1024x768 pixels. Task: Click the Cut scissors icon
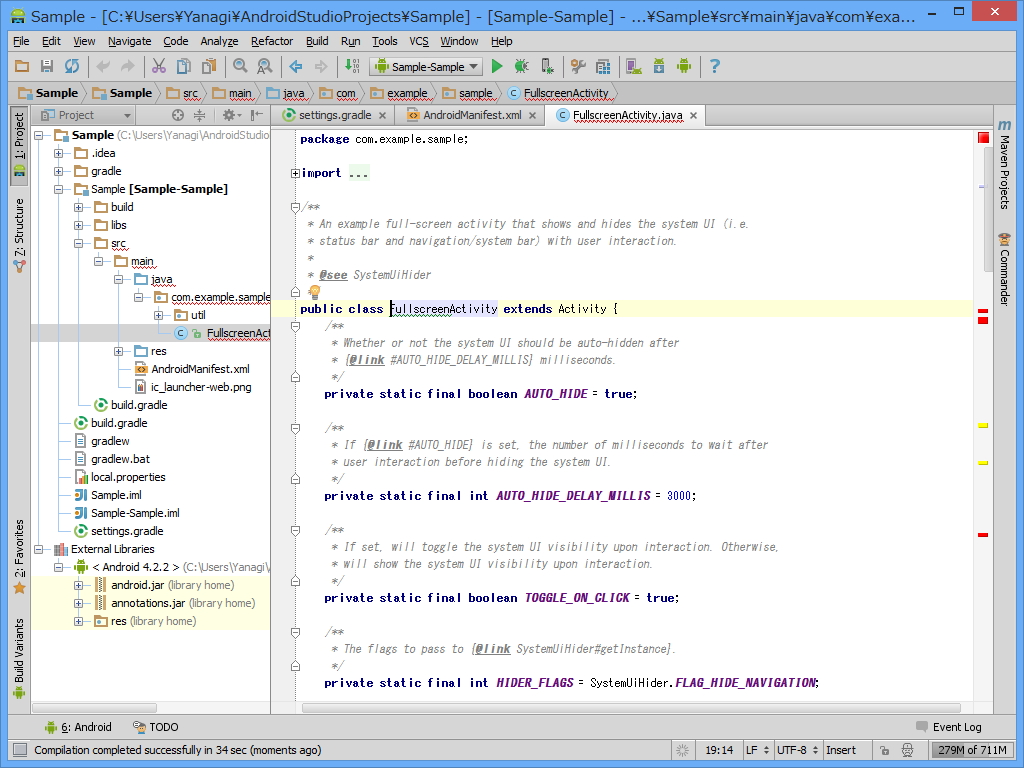pos(158,67)
